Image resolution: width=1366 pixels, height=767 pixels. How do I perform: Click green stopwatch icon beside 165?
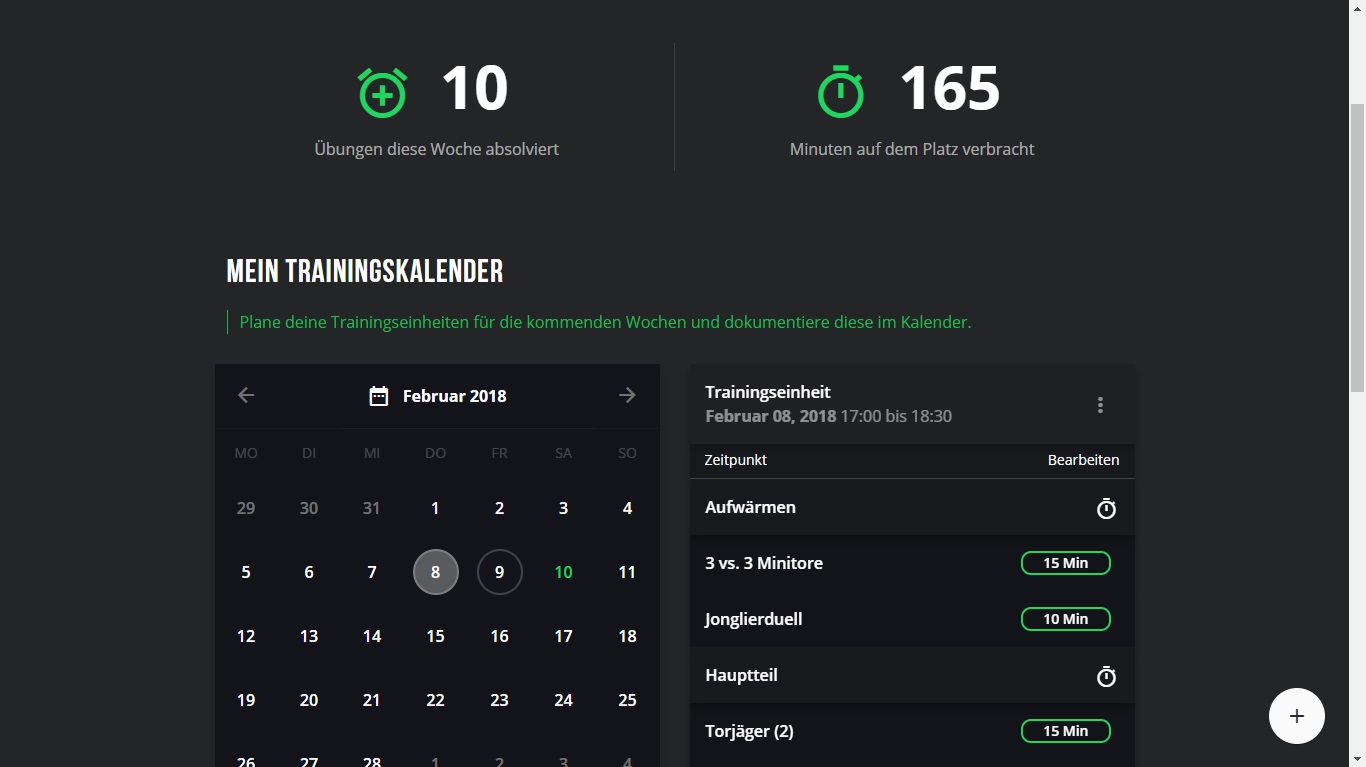(x=840, y=92)
